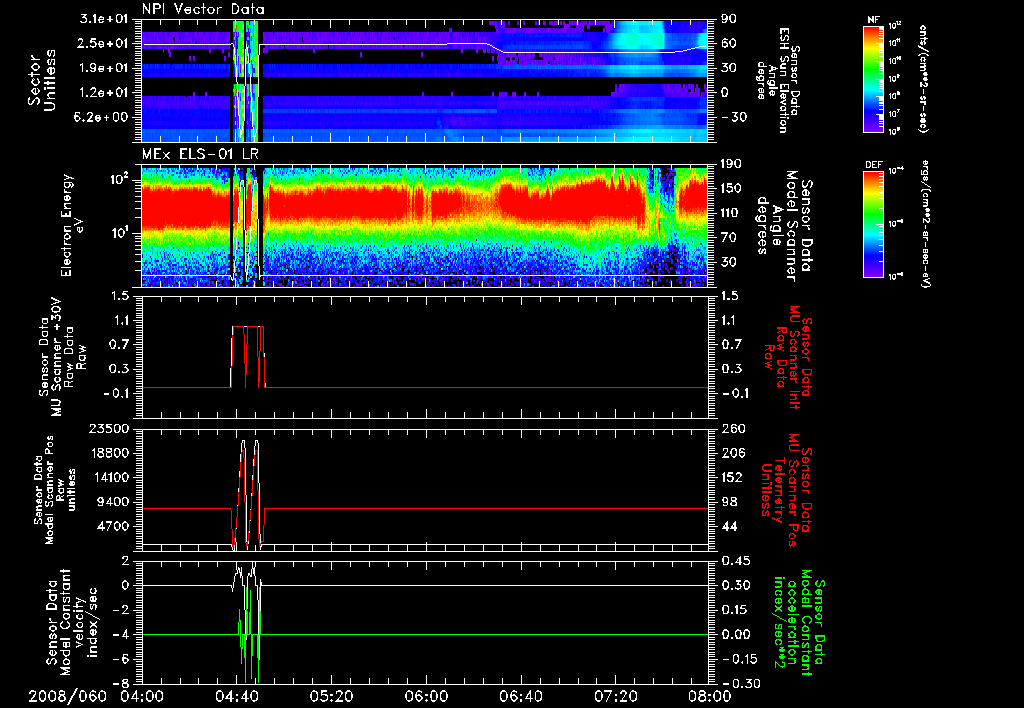The height and width of the screenshot is (708, 1024).
Task: Click the "3.1e+01" sector tick label
Action: click(x=104, y=19)
